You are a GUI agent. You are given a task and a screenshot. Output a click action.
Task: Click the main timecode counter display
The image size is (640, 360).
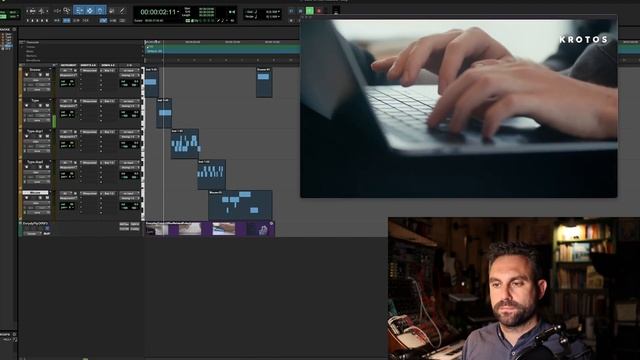pos(158,12)
